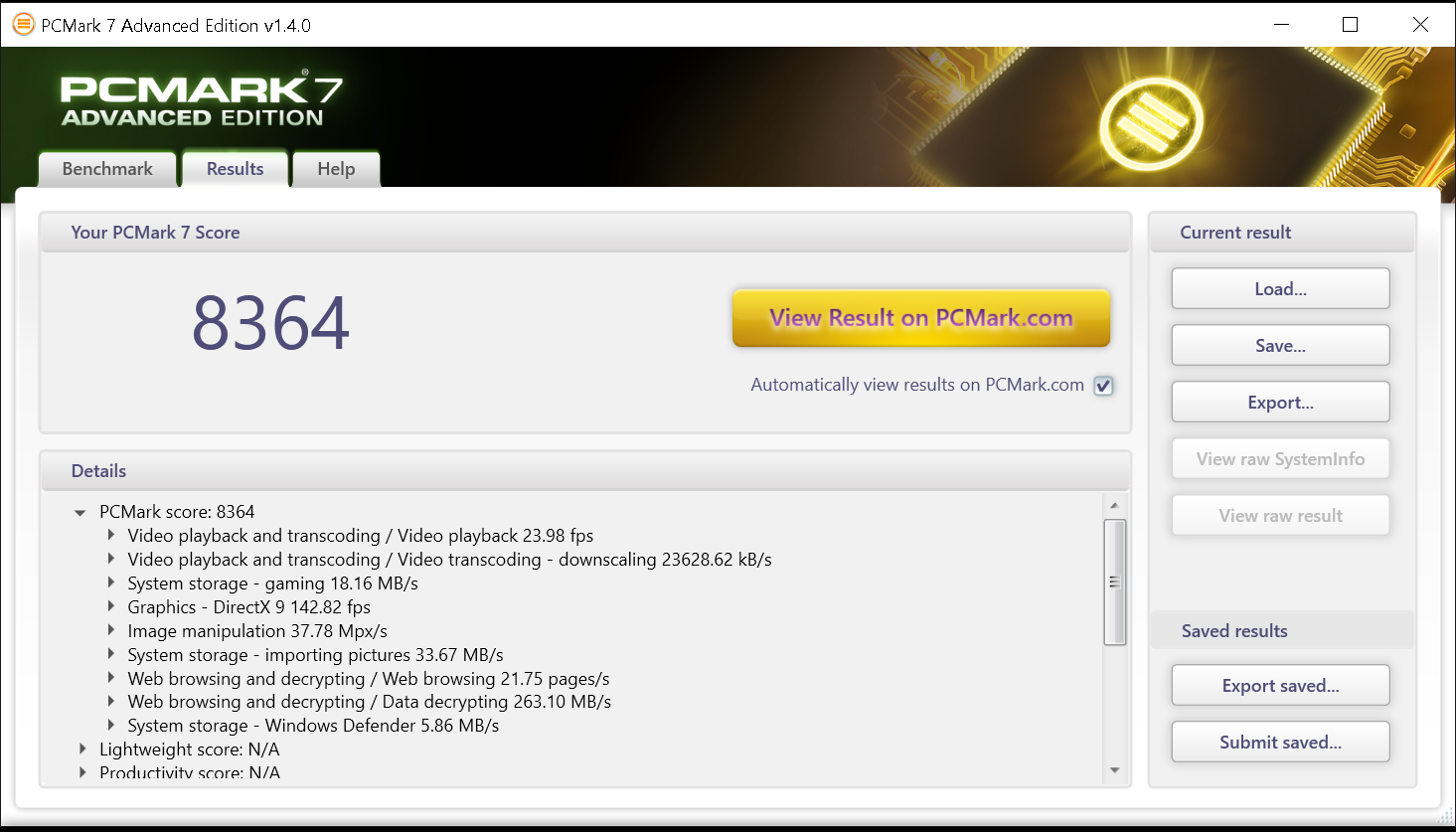This screenshot has height=832, width=1456.
Task: Click the details scrollbar up arrow
Action: (x=1114, y=505)
